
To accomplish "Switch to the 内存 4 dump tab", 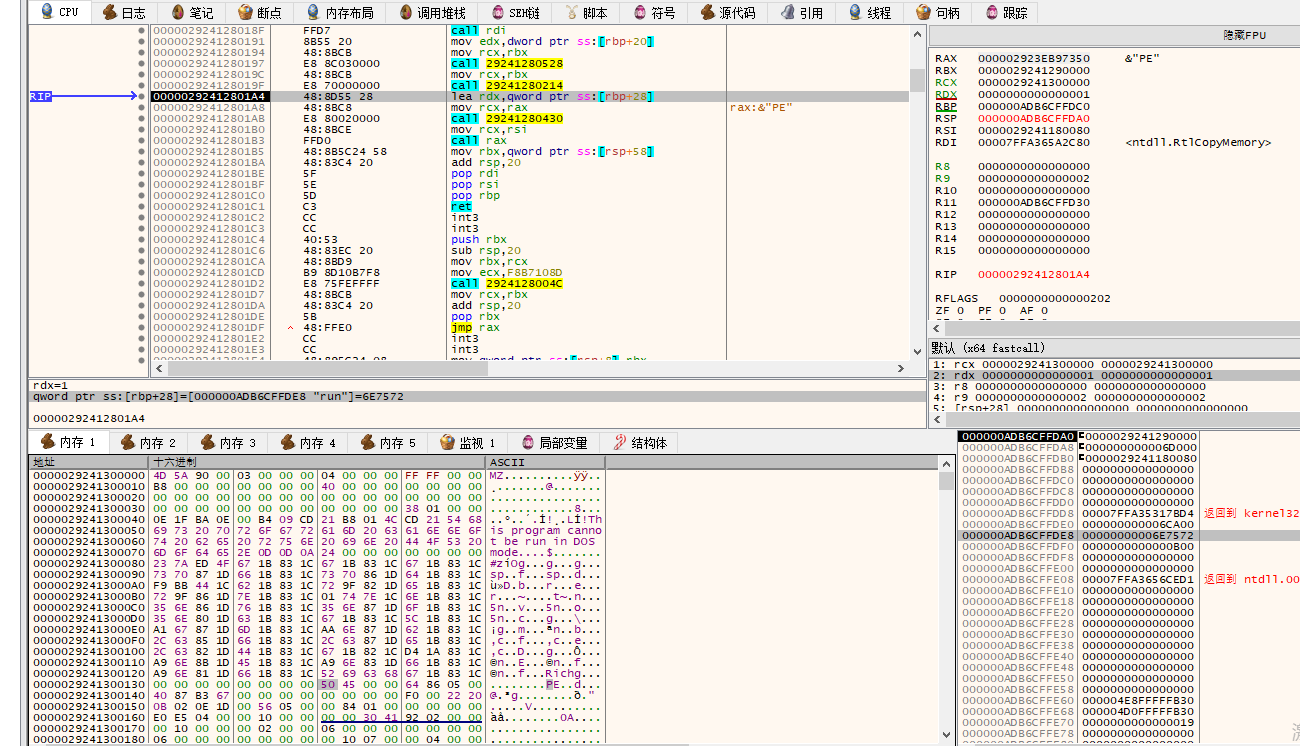I will [307, 442].
